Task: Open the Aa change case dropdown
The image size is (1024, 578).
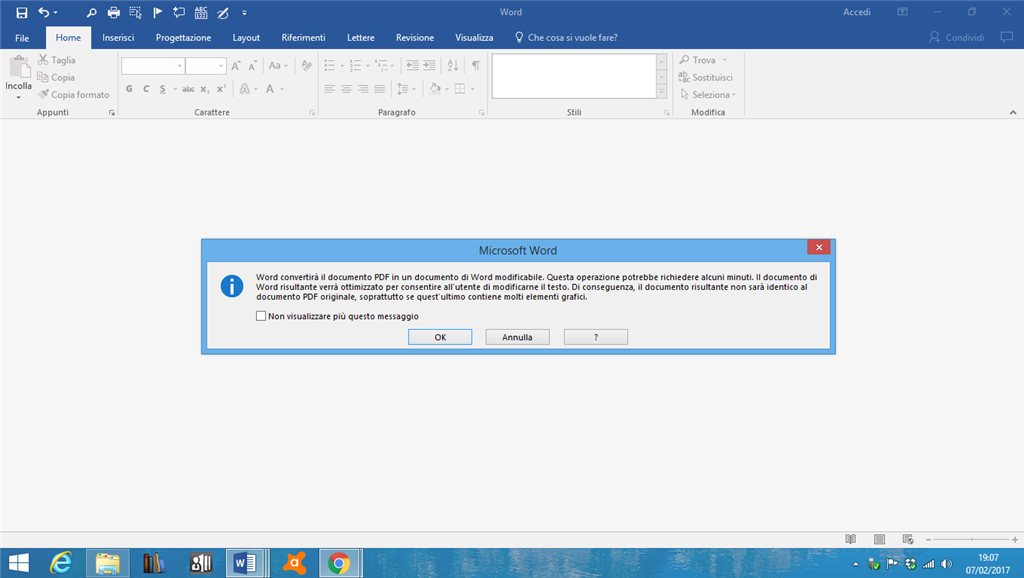Action: click(278, 66)
